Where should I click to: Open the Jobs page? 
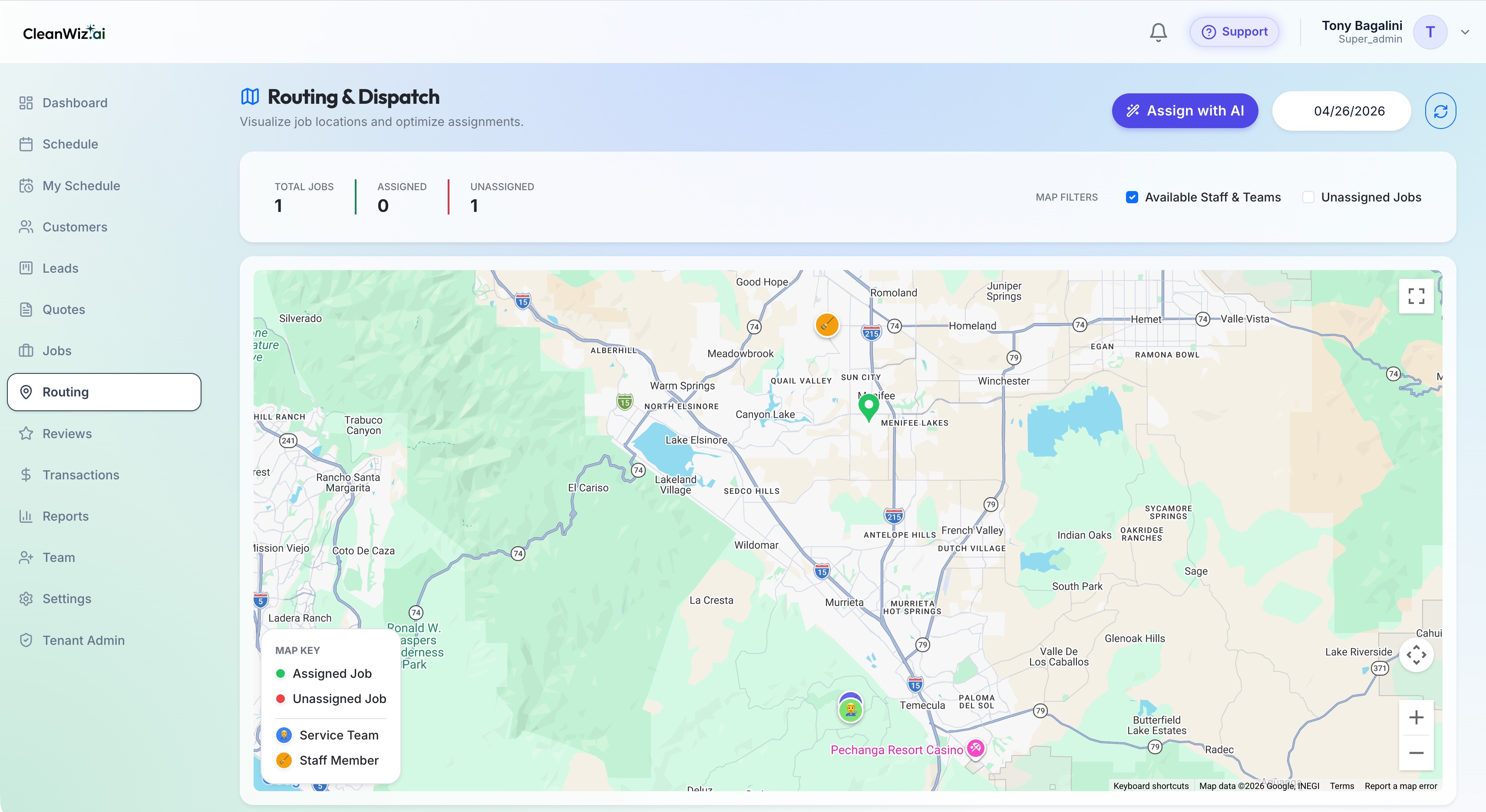104,351
